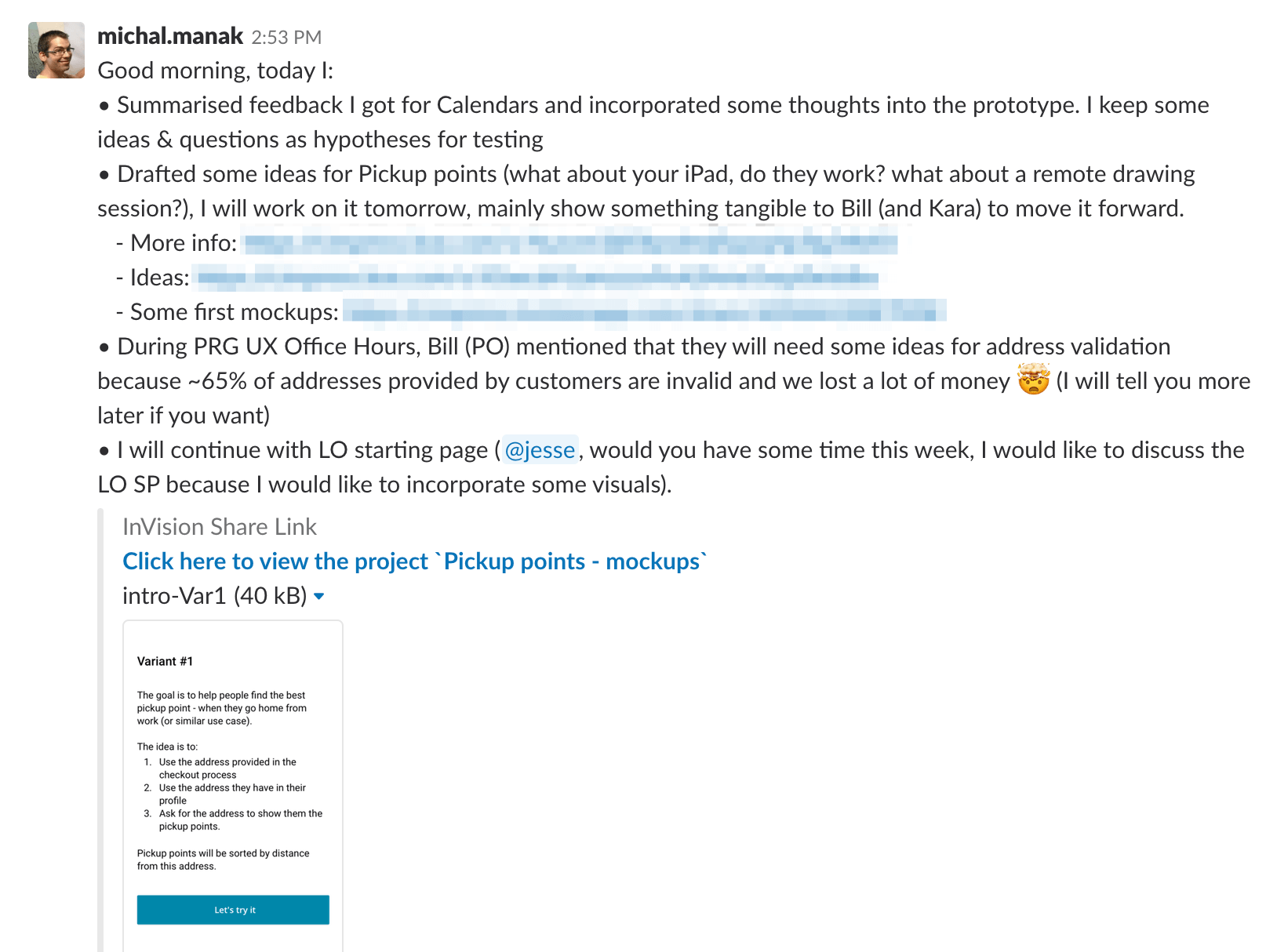Image resolution: width=1266 pixels, height=952 pixels.
Task: Click the Good morning, today I: text
Action: click(x=216, y=71)
